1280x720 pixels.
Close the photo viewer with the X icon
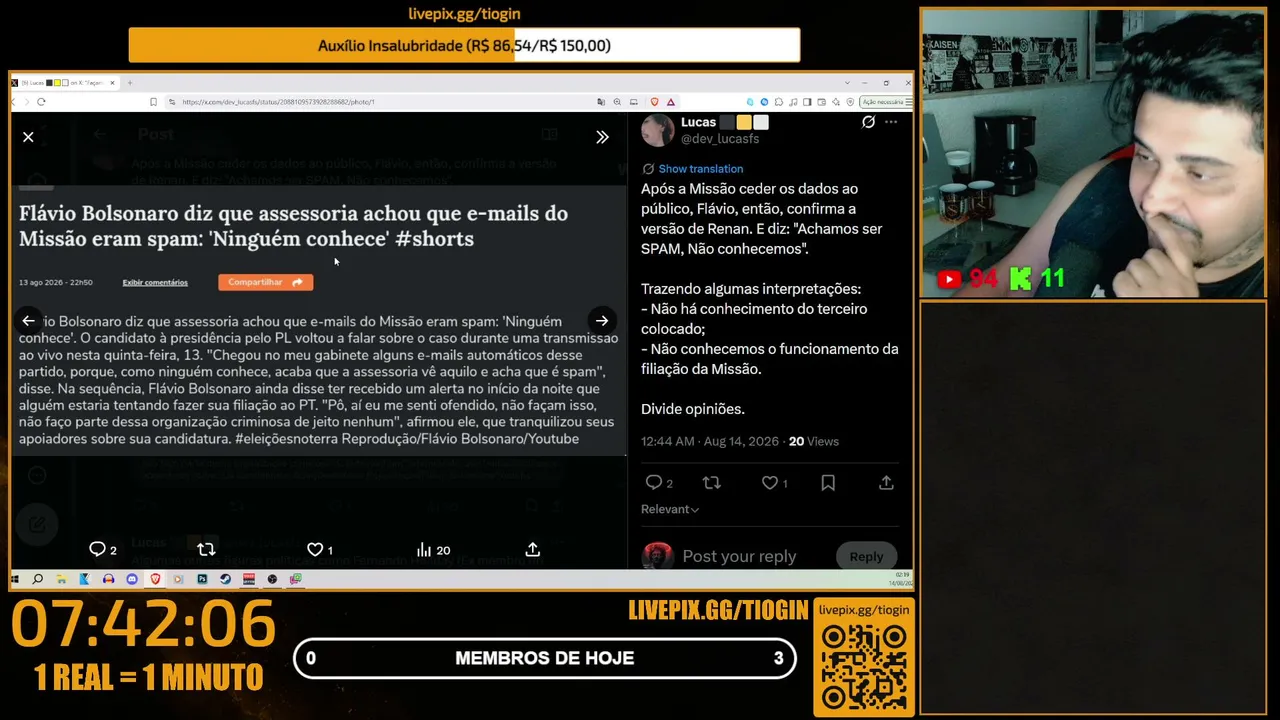pos(28,137)
